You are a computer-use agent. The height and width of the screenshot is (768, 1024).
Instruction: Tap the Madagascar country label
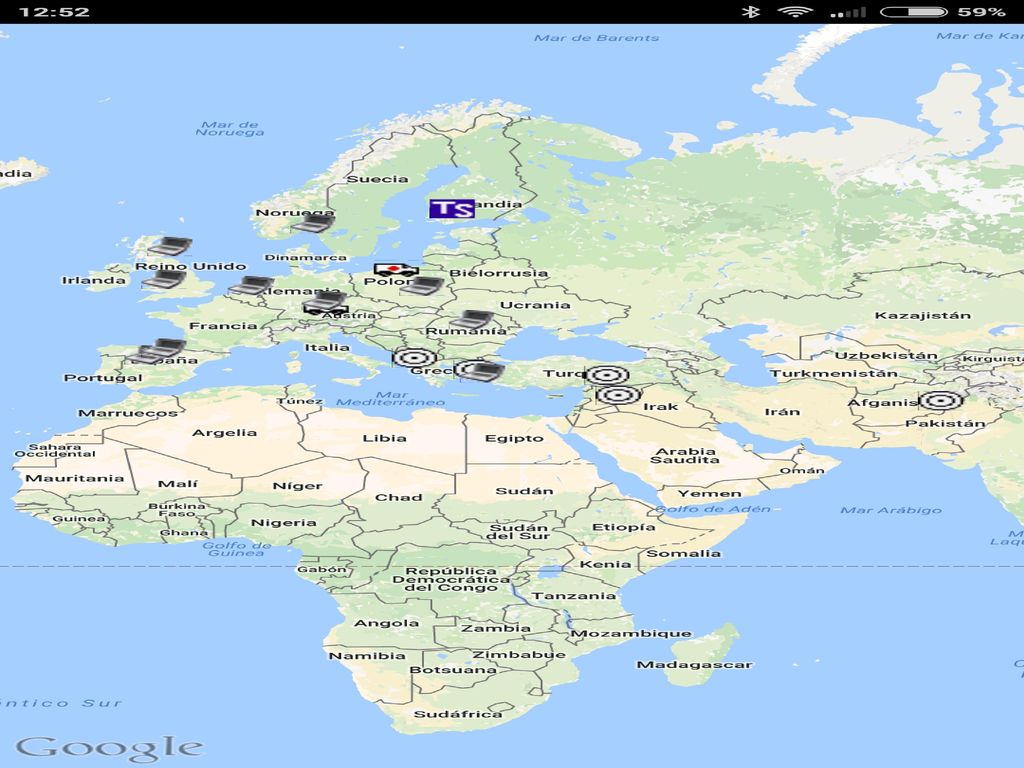[695, 665]
